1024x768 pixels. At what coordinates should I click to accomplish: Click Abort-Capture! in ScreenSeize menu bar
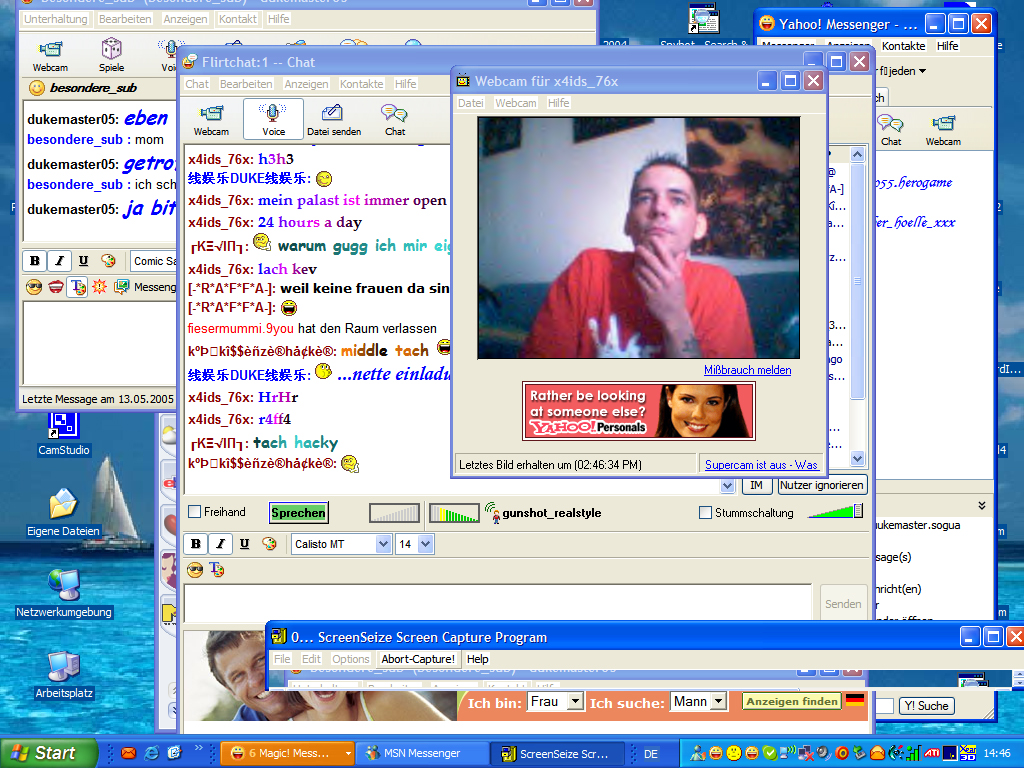click(x=418, y=659)
